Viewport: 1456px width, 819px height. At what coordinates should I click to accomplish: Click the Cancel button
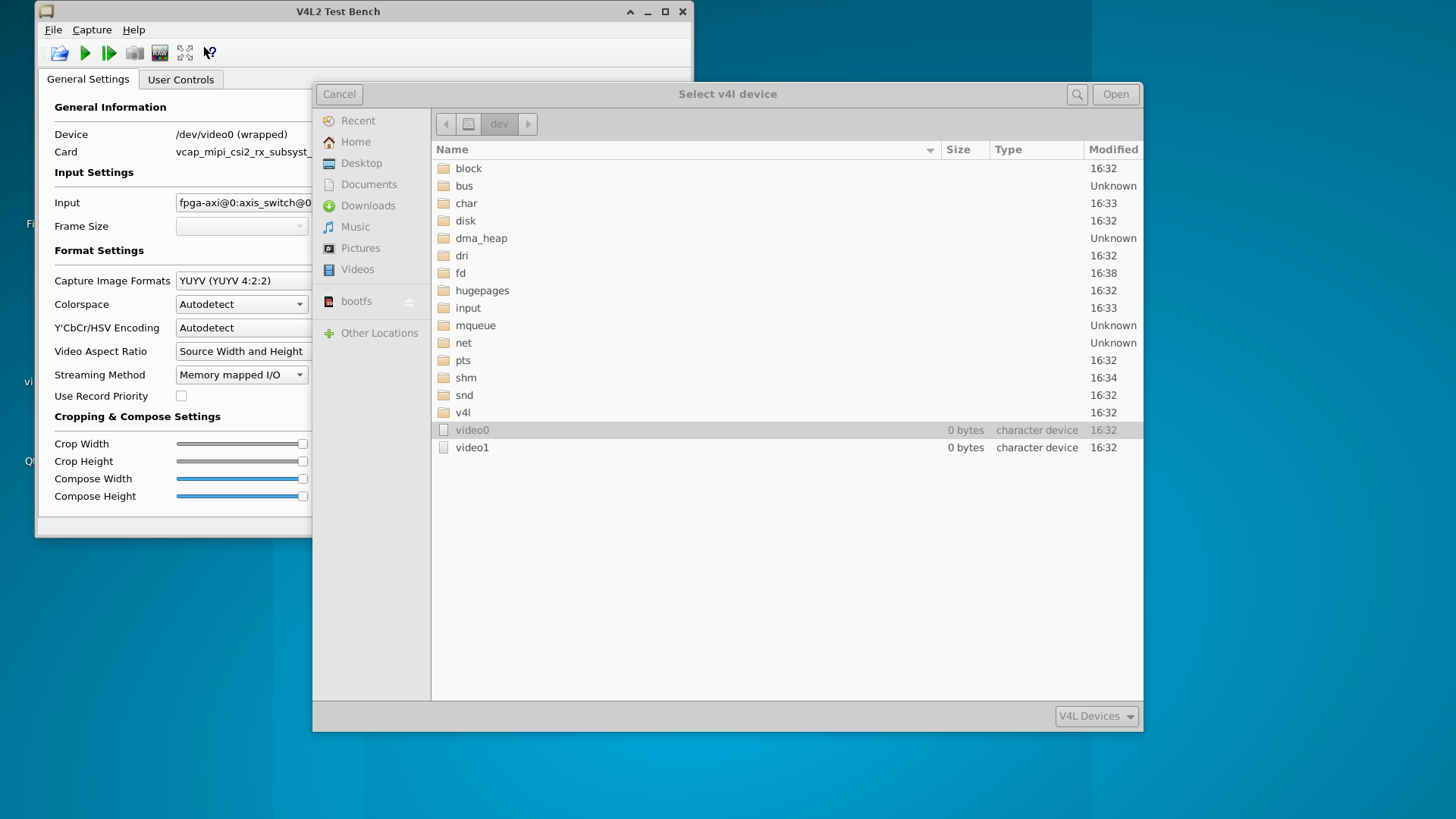(339, 95)
